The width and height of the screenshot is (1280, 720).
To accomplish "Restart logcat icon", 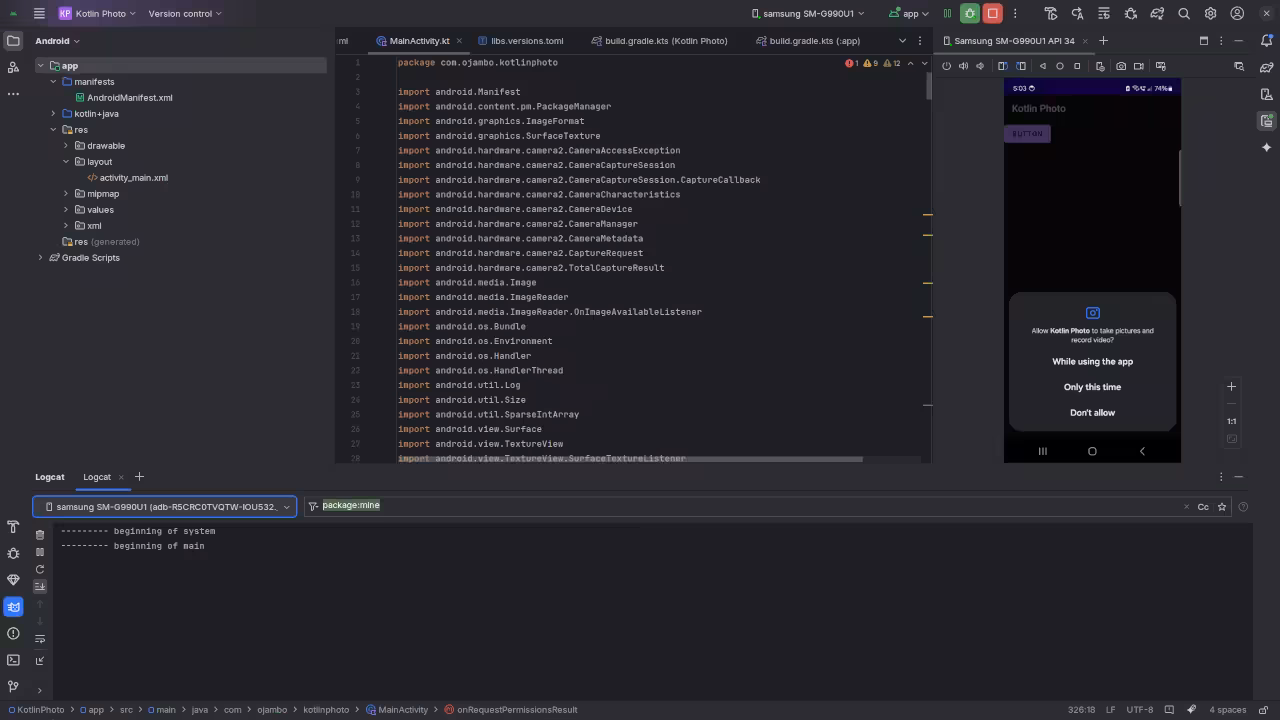I will point(40,569).
